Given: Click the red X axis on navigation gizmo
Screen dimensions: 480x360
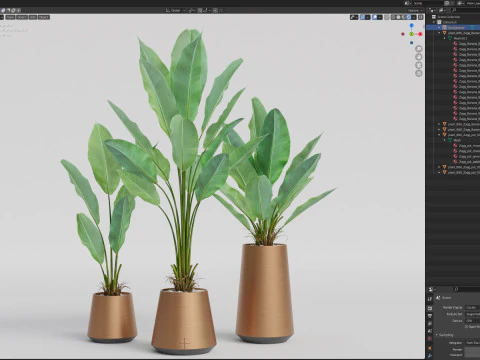Looking at the screenshot, I should [420, 34].
